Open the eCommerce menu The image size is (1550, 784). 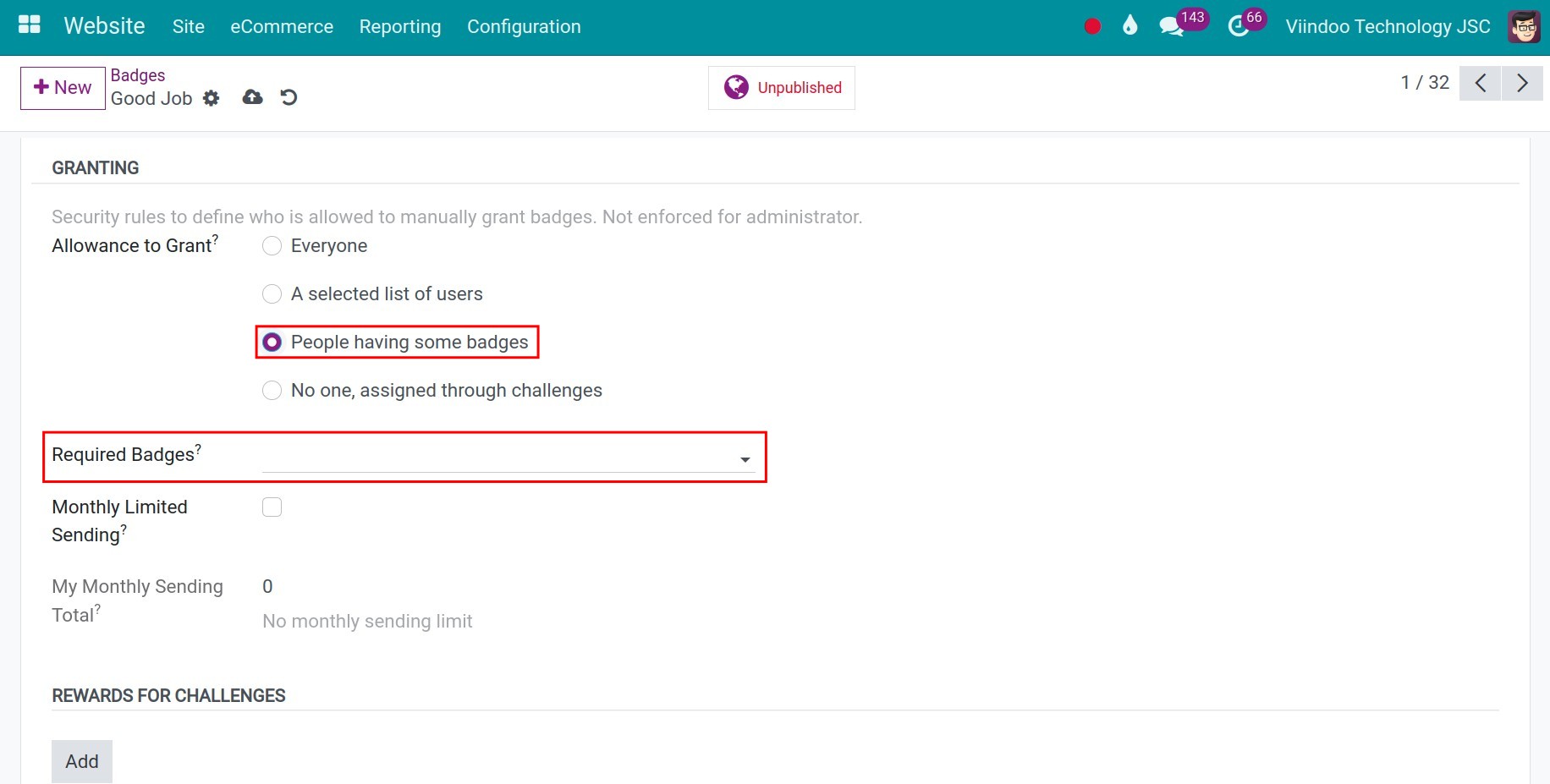tap(282, 26)
